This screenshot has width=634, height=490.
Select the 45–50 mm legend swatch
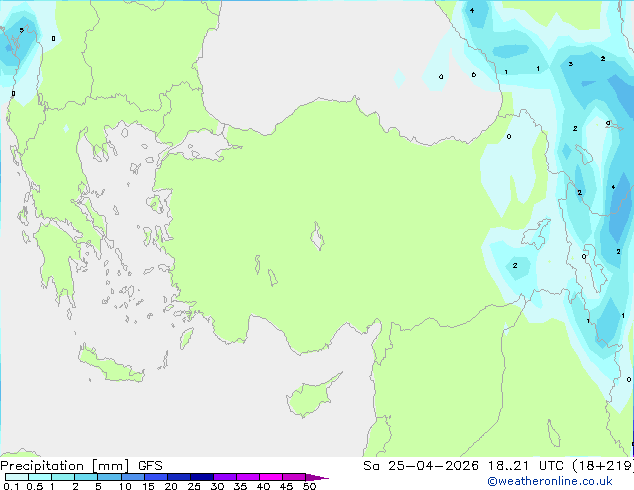(294, 477)
